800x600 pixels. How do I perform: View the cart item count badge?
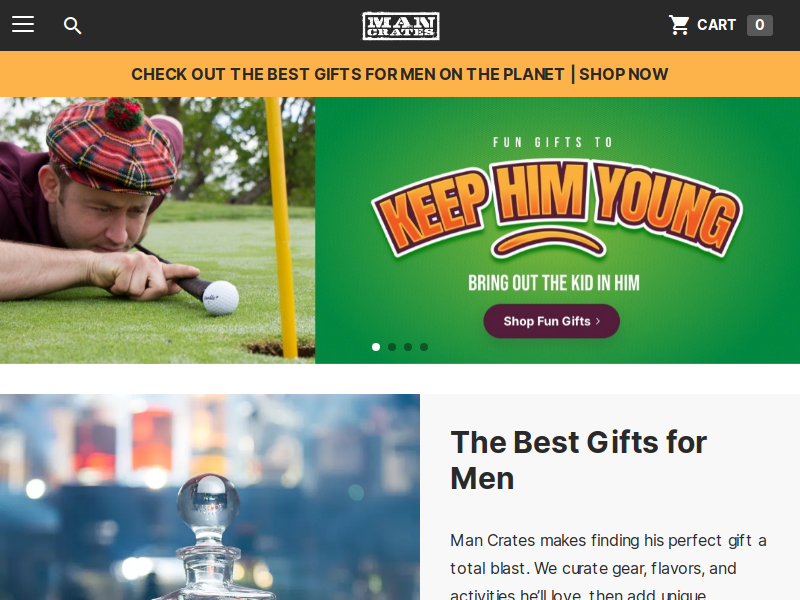[760, 25]
